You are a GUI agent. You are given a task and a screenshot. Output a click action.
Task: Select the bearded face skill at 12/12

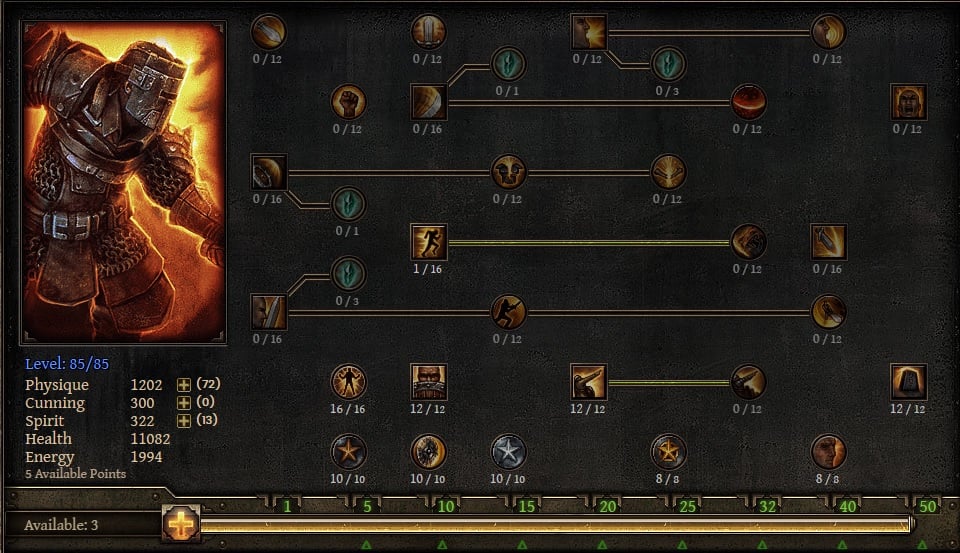point(429,382)
